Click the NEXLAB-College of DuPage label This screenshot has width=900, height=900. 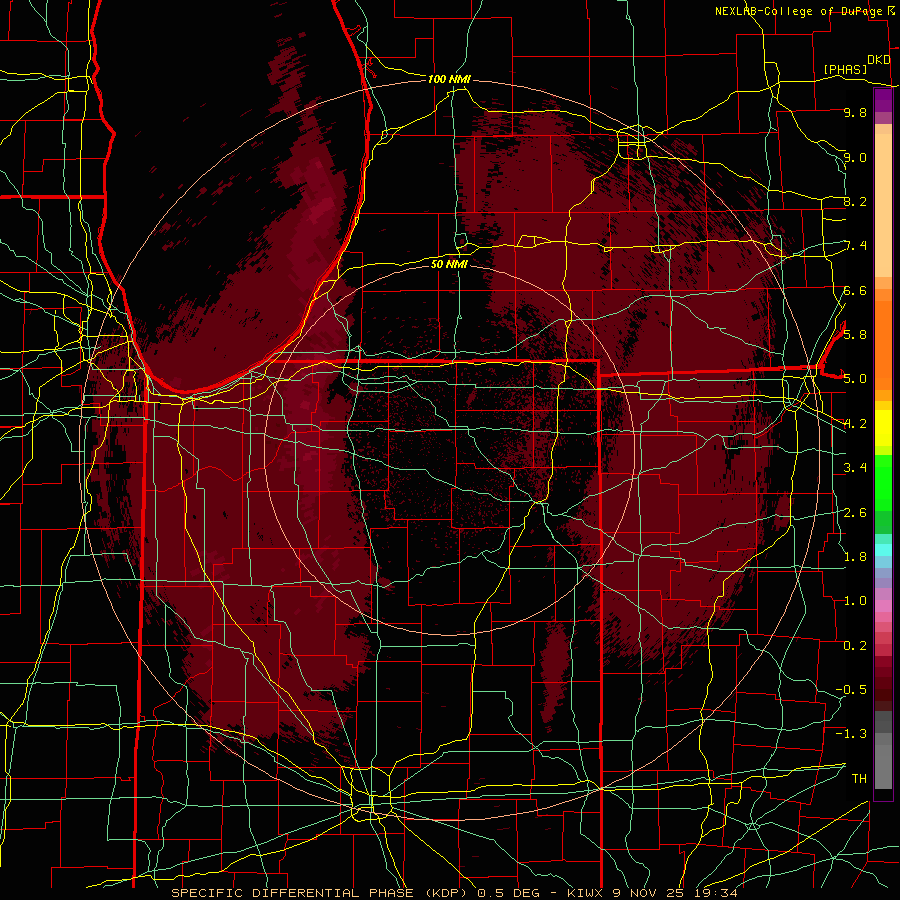click(801, 11)
